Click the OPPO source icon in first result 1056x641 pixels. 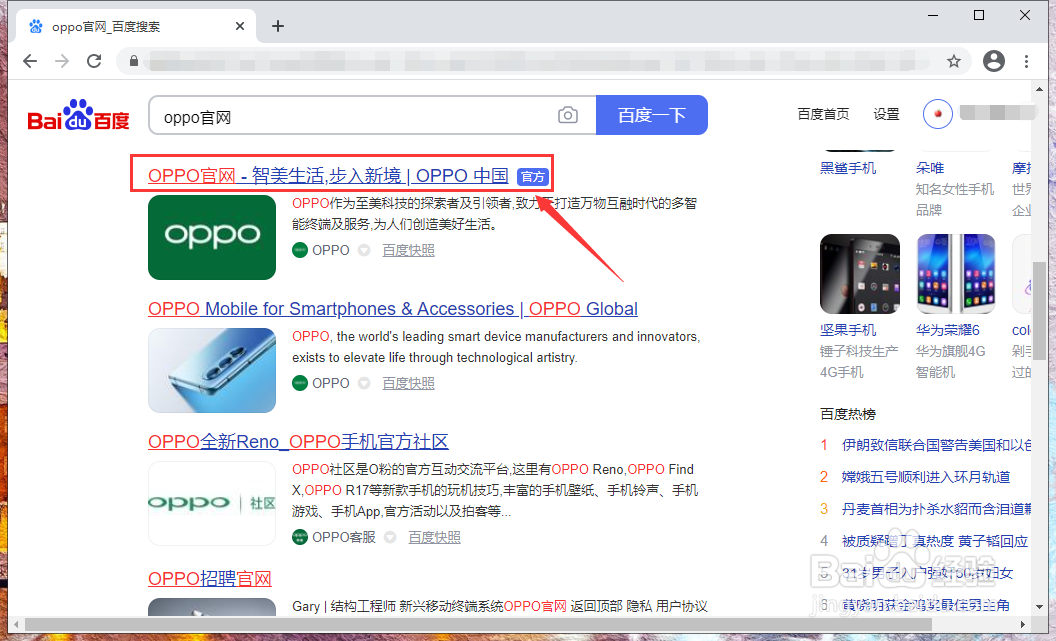pyautogui.click(x=300, y=250)
